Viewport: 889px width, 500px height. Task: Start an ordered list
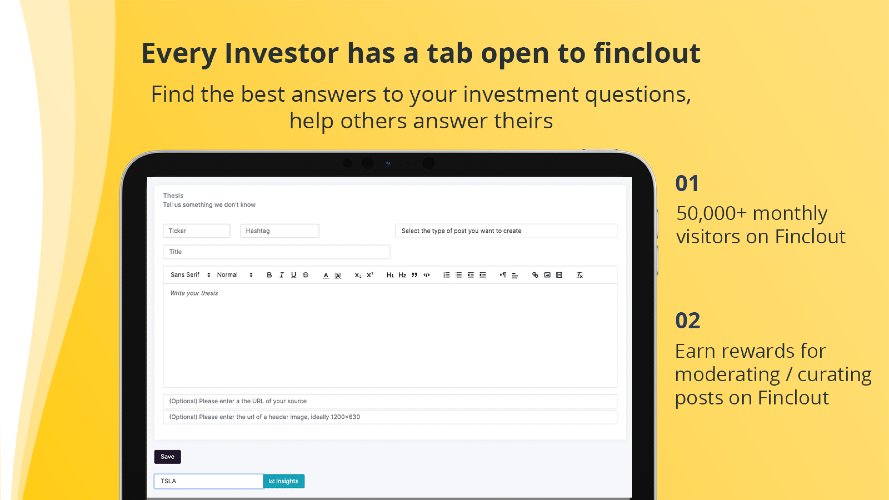pos(447,275)
